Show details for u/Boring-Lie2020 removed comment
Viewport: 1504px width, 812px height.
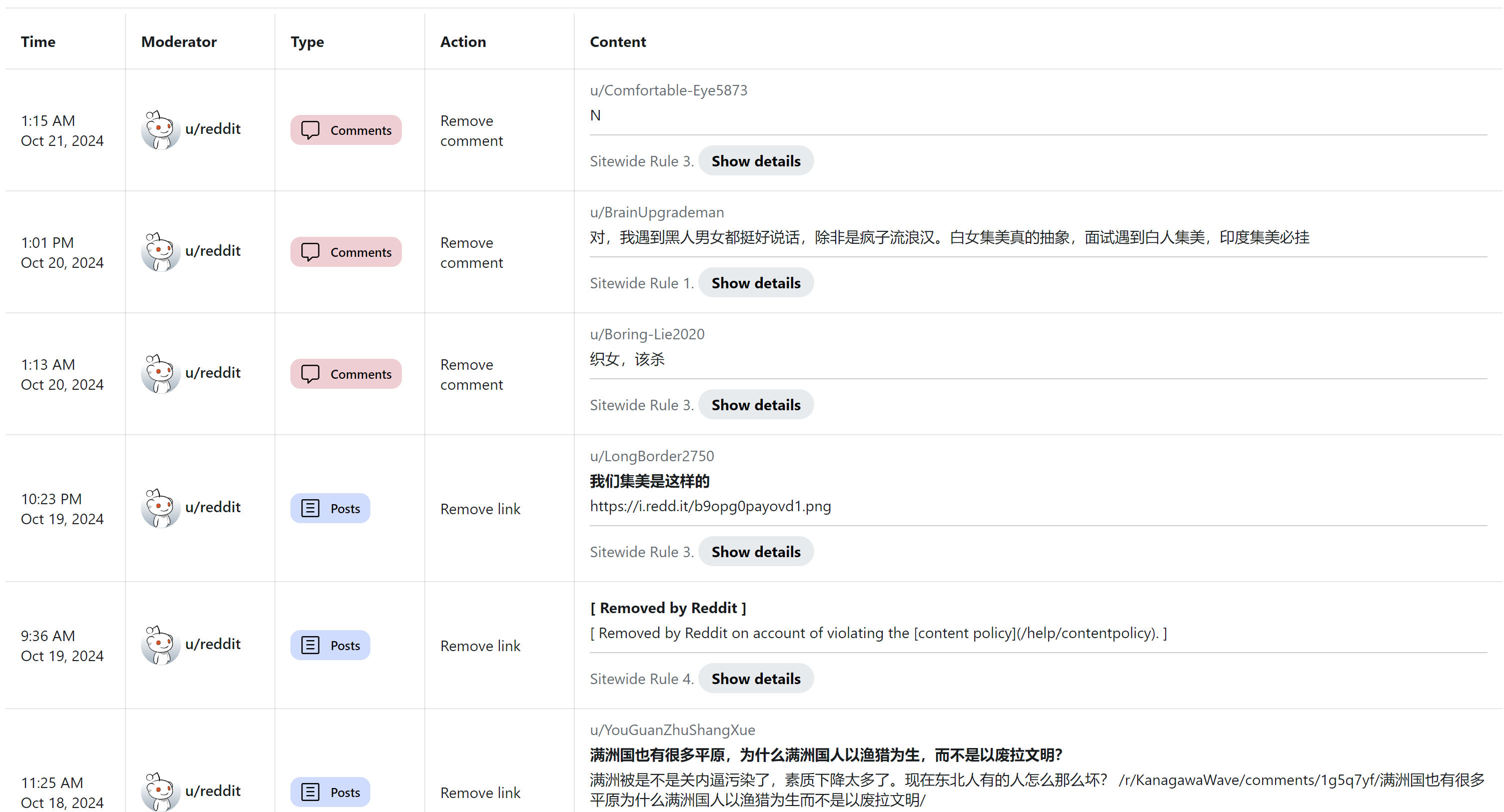[756, 405]
